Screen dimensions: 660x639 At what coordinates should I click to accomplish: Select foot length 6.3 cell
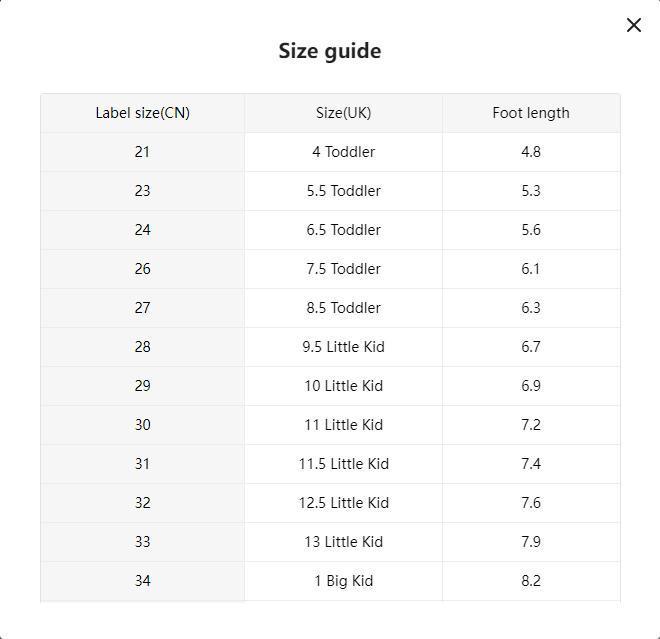pos(531,308)
